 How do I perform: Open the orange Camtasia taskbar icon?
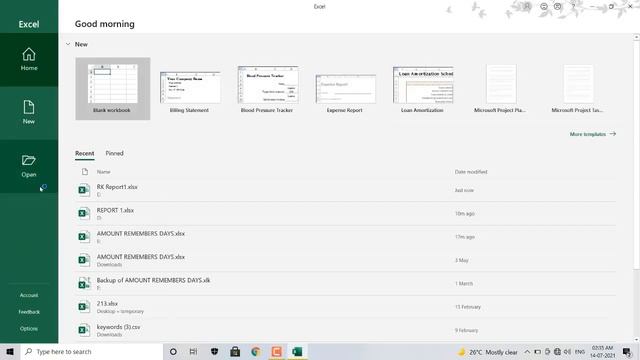click(277, 351)
